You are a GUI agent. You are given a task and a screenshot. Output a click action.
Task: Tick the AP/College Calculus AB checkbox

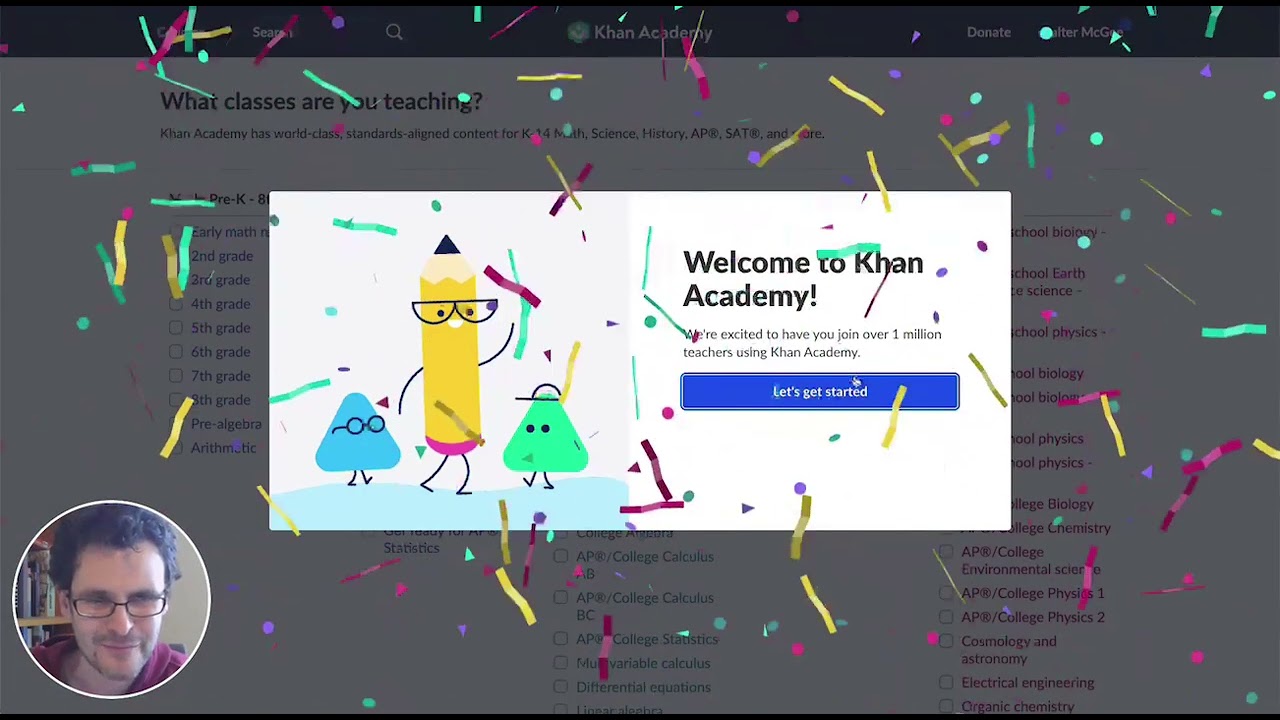pos(561,557)
